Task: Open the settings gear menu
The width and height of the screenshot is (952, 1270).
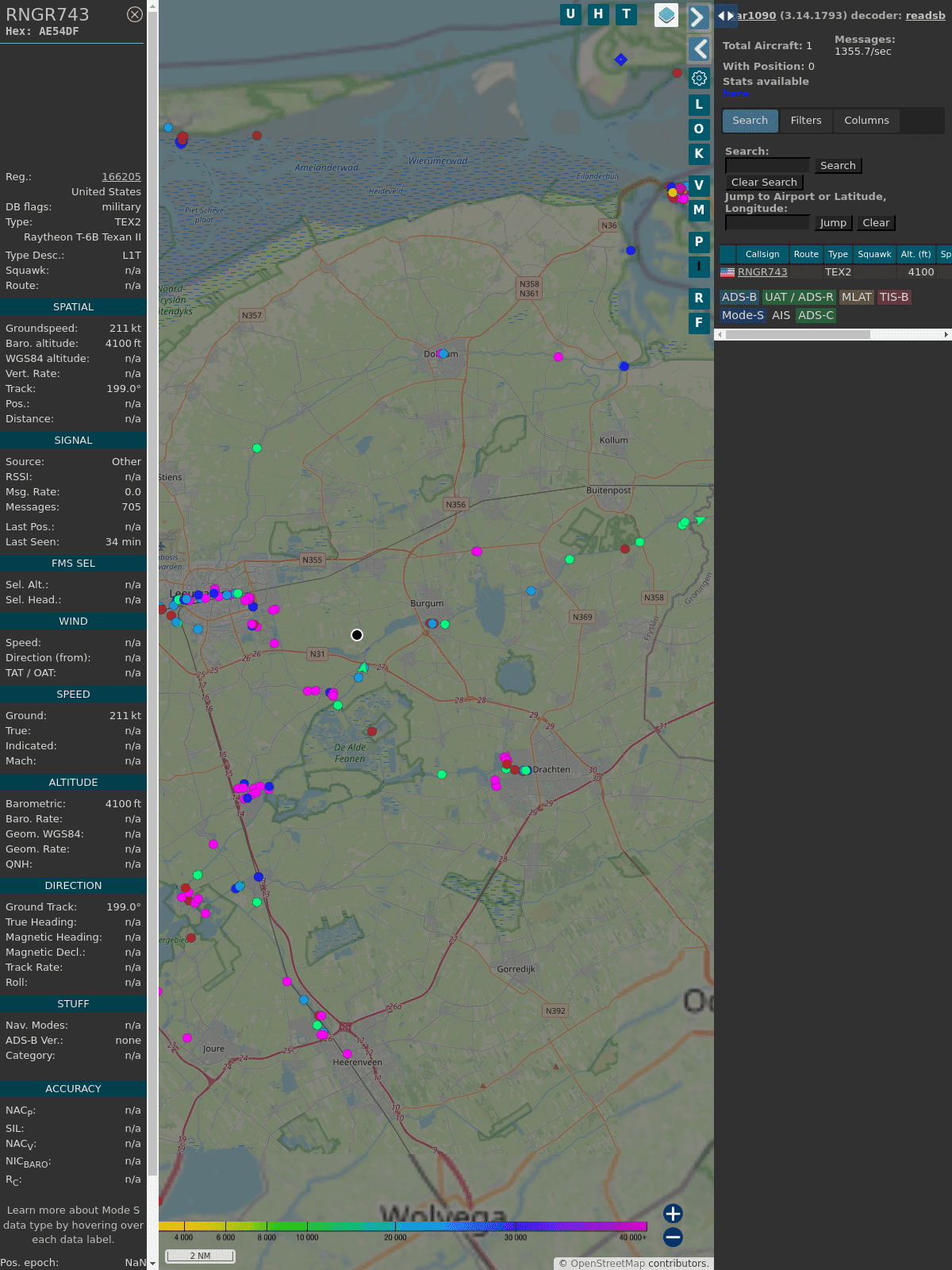Action: [x=699, y=78]
